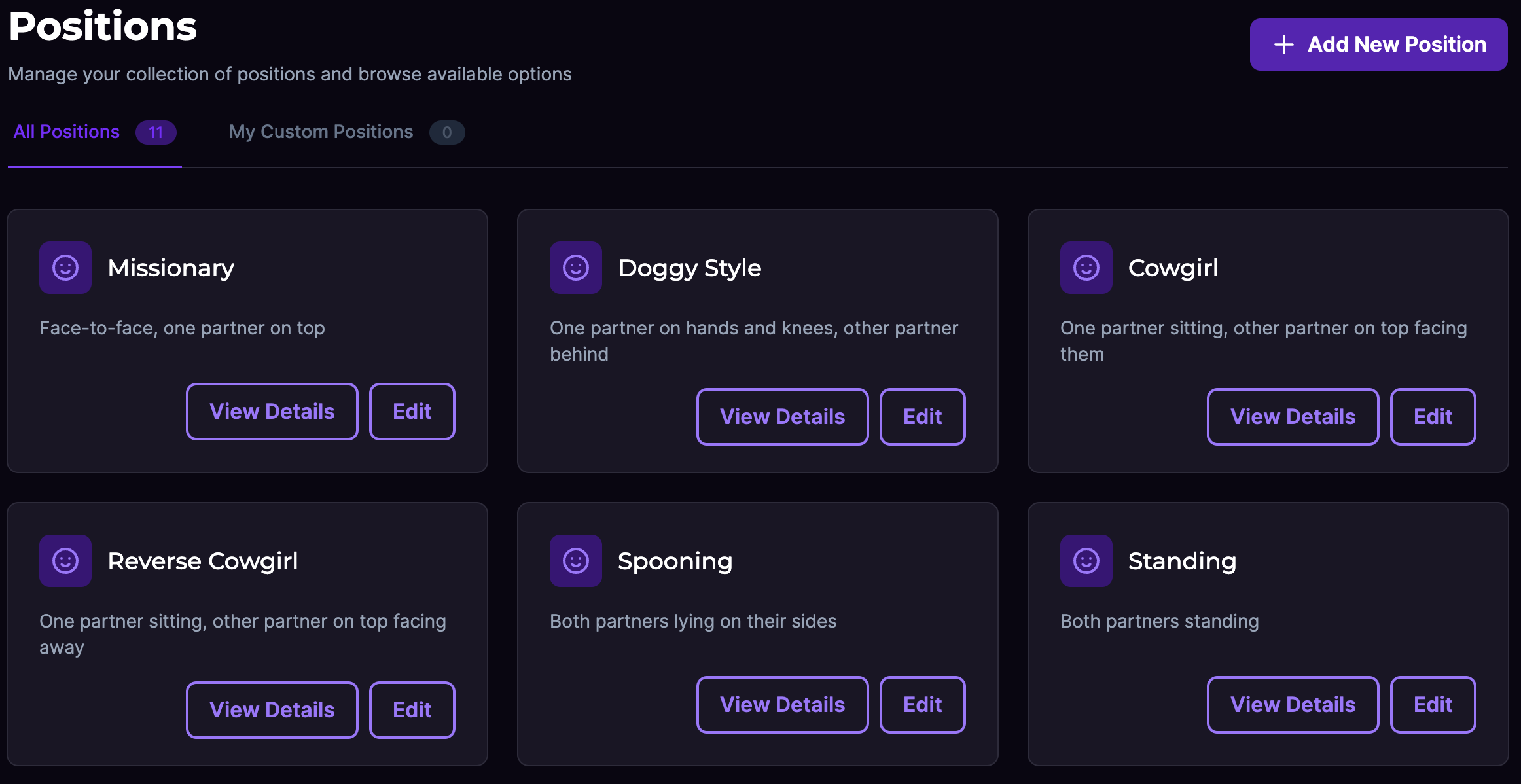Click the smiley icon on Missionary card

pyautogui.click(x=65, y=268)
